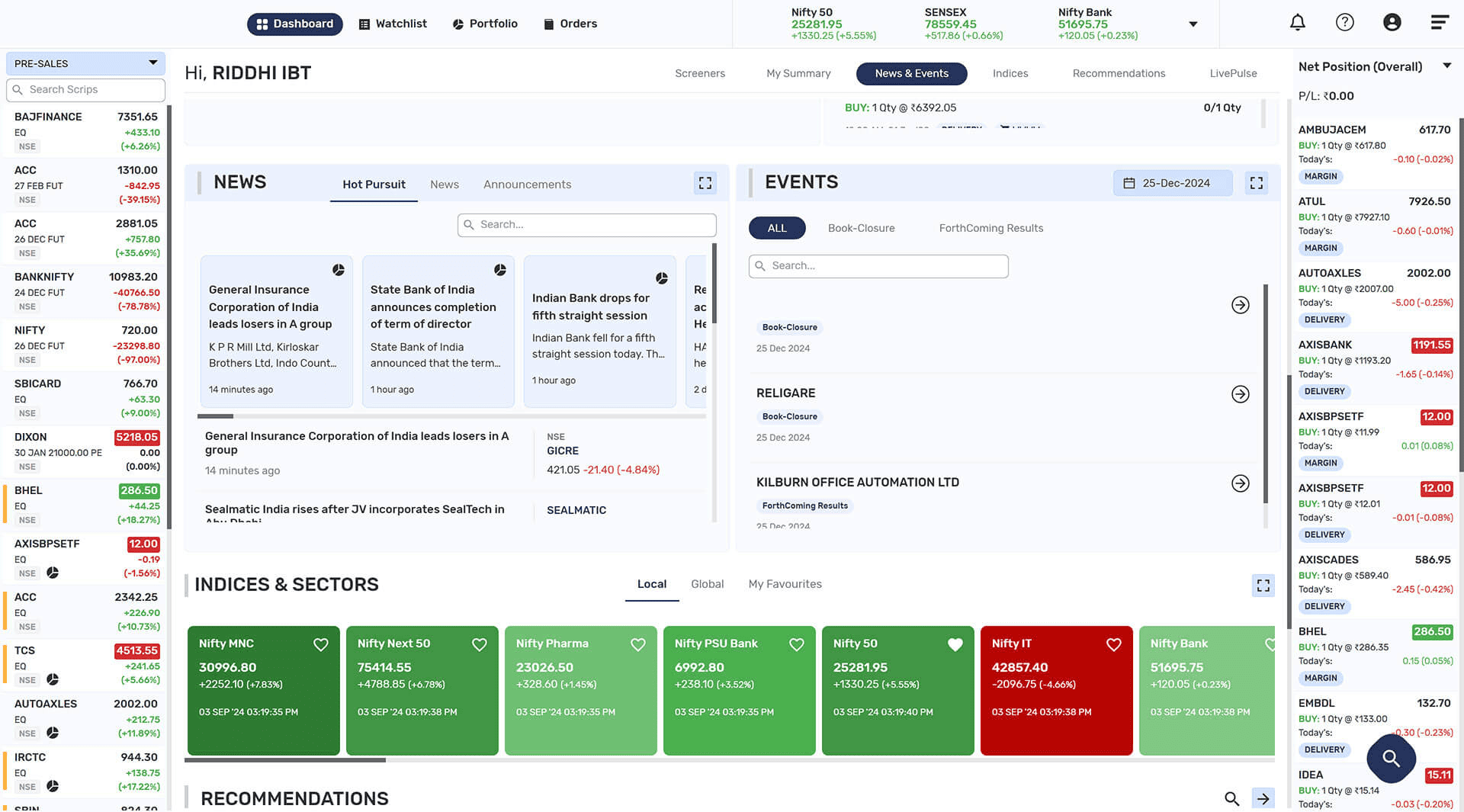Expand the Indices & Sectors panel to fullscreen
Viewport: 1464px width, 812px height.
click(1263, 586)
